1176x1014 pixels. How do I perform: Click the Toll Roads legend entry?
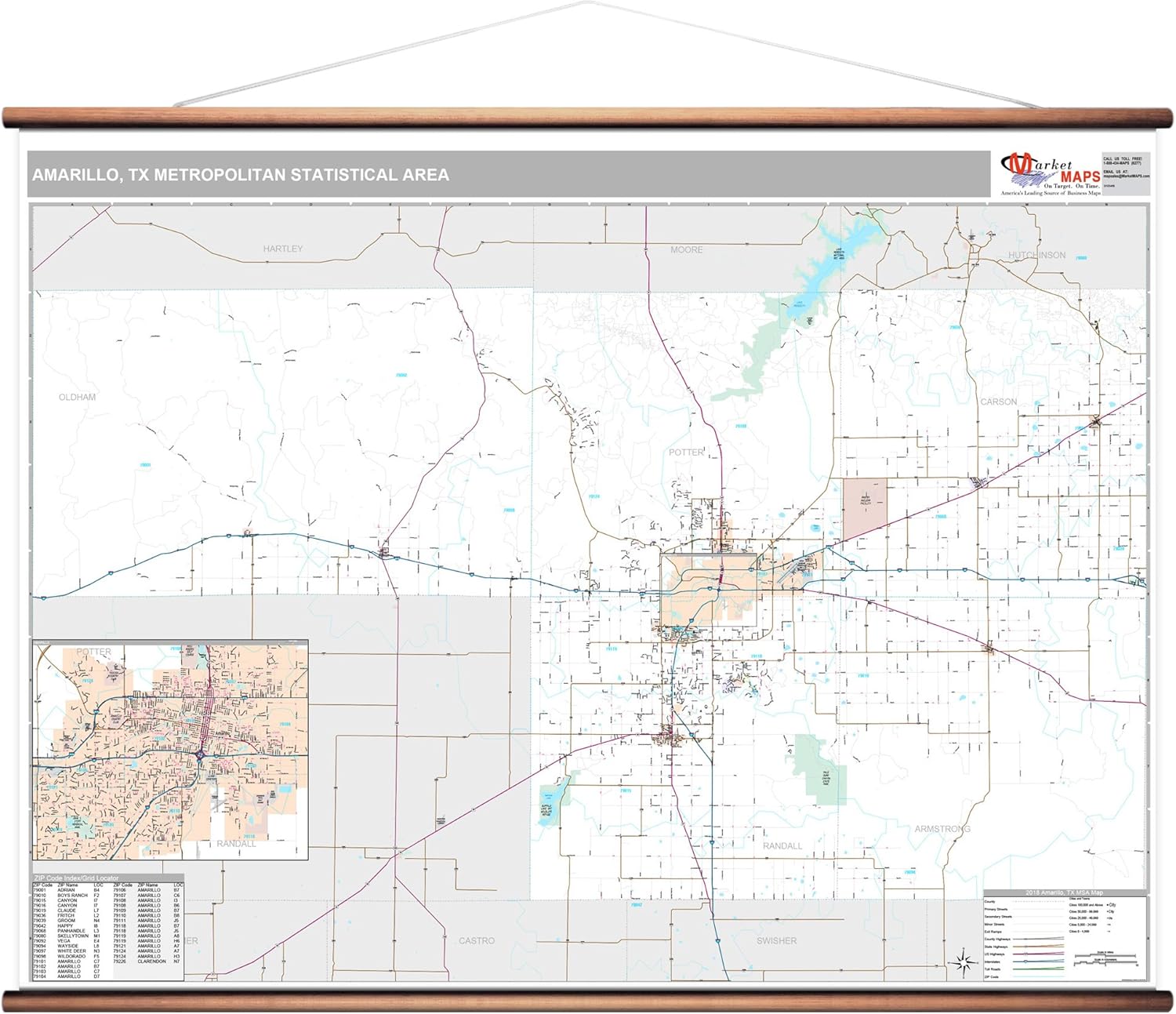[1024, 969]
